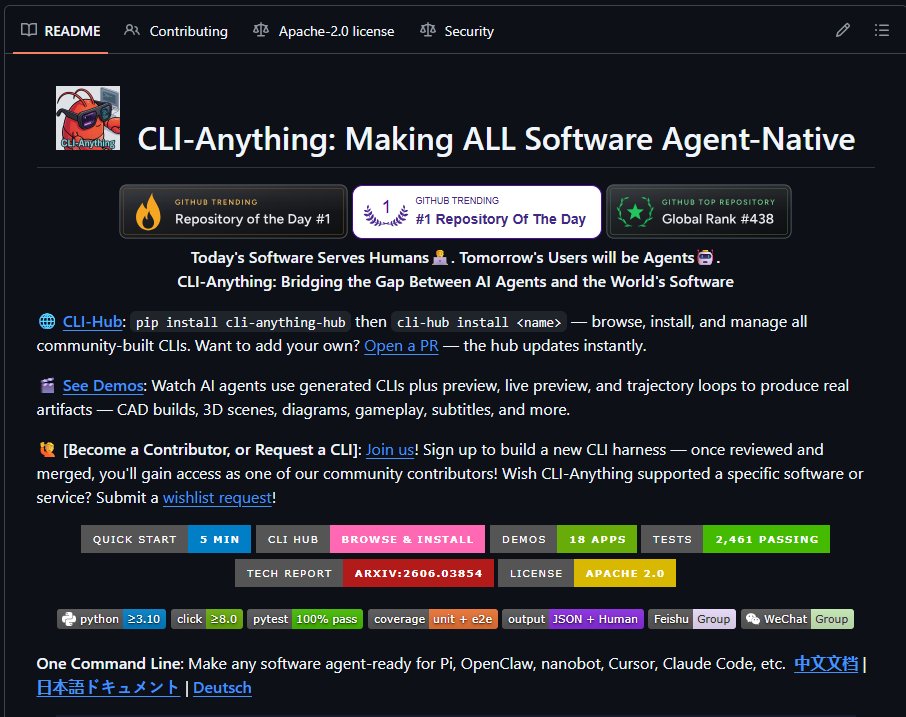This screenshot has height=717, width=906.
Task: Click the Repository of the Day #1 flame badge
Action: tap(233, 211)
